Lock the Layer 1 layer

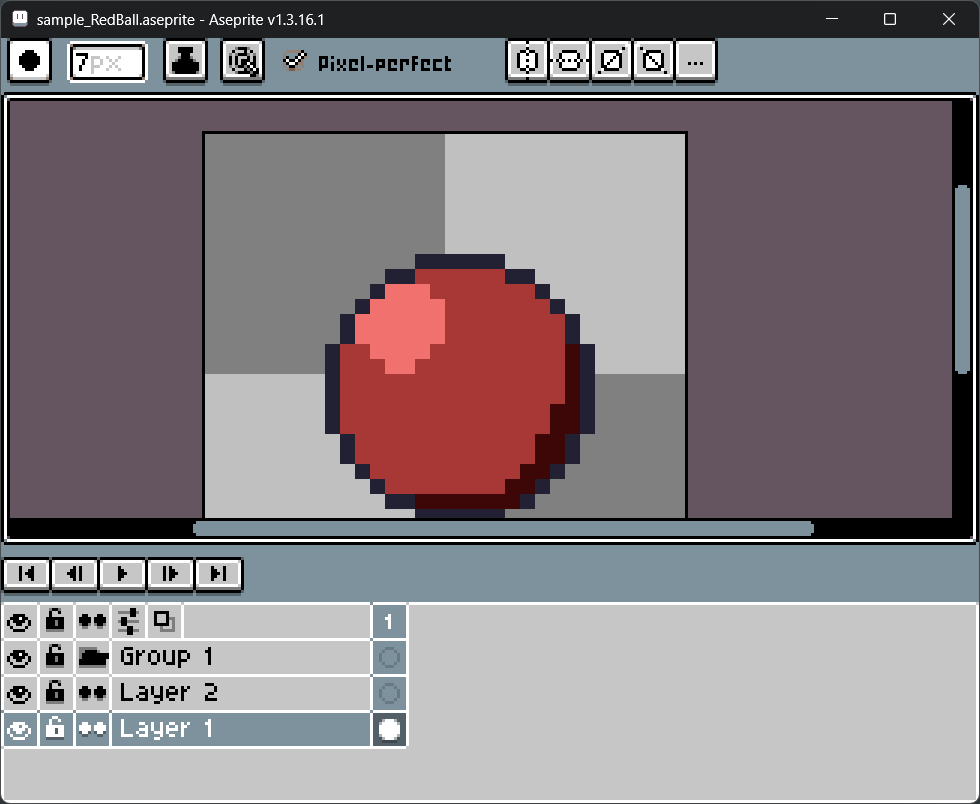55,729
